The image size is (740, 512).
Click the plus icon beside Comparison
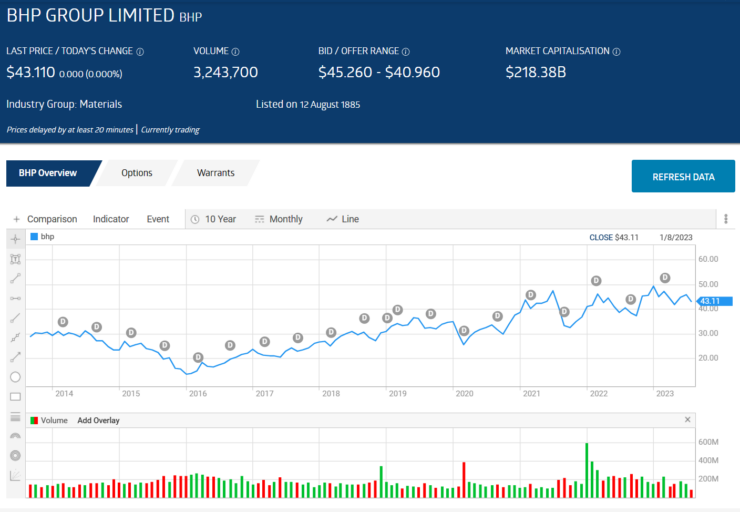[x=17, y=219]
